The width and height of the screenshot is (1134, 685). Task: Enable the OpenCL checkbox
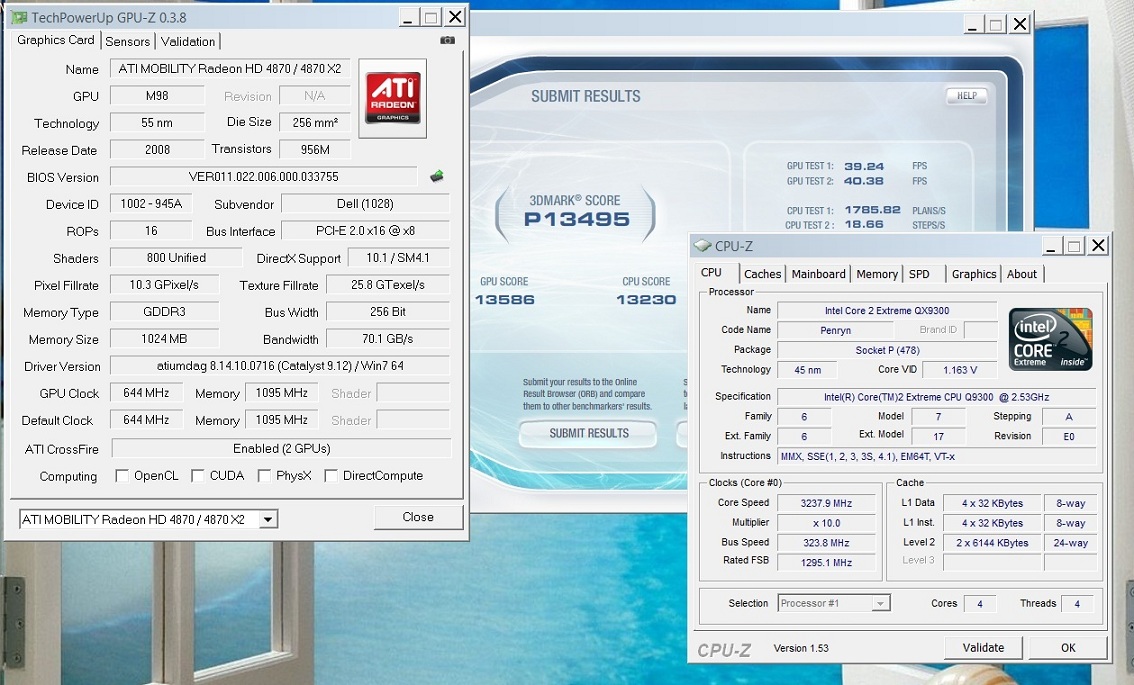(122, 476)
